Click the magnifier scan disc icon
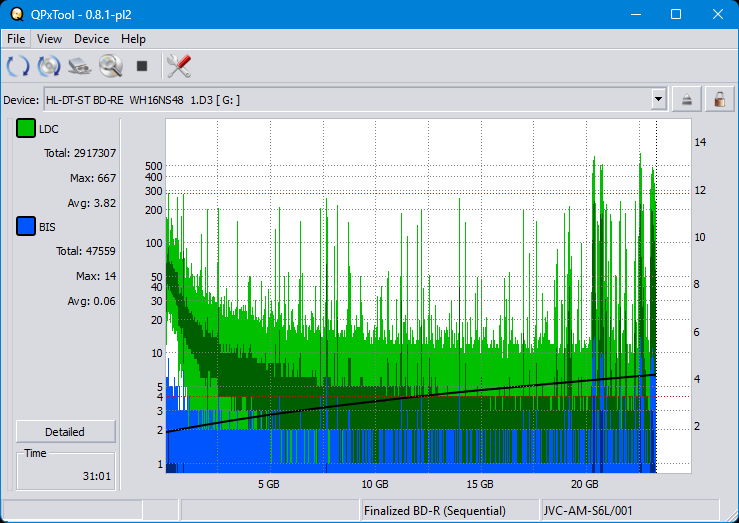 pyautogui.click(x=110, y=67)
